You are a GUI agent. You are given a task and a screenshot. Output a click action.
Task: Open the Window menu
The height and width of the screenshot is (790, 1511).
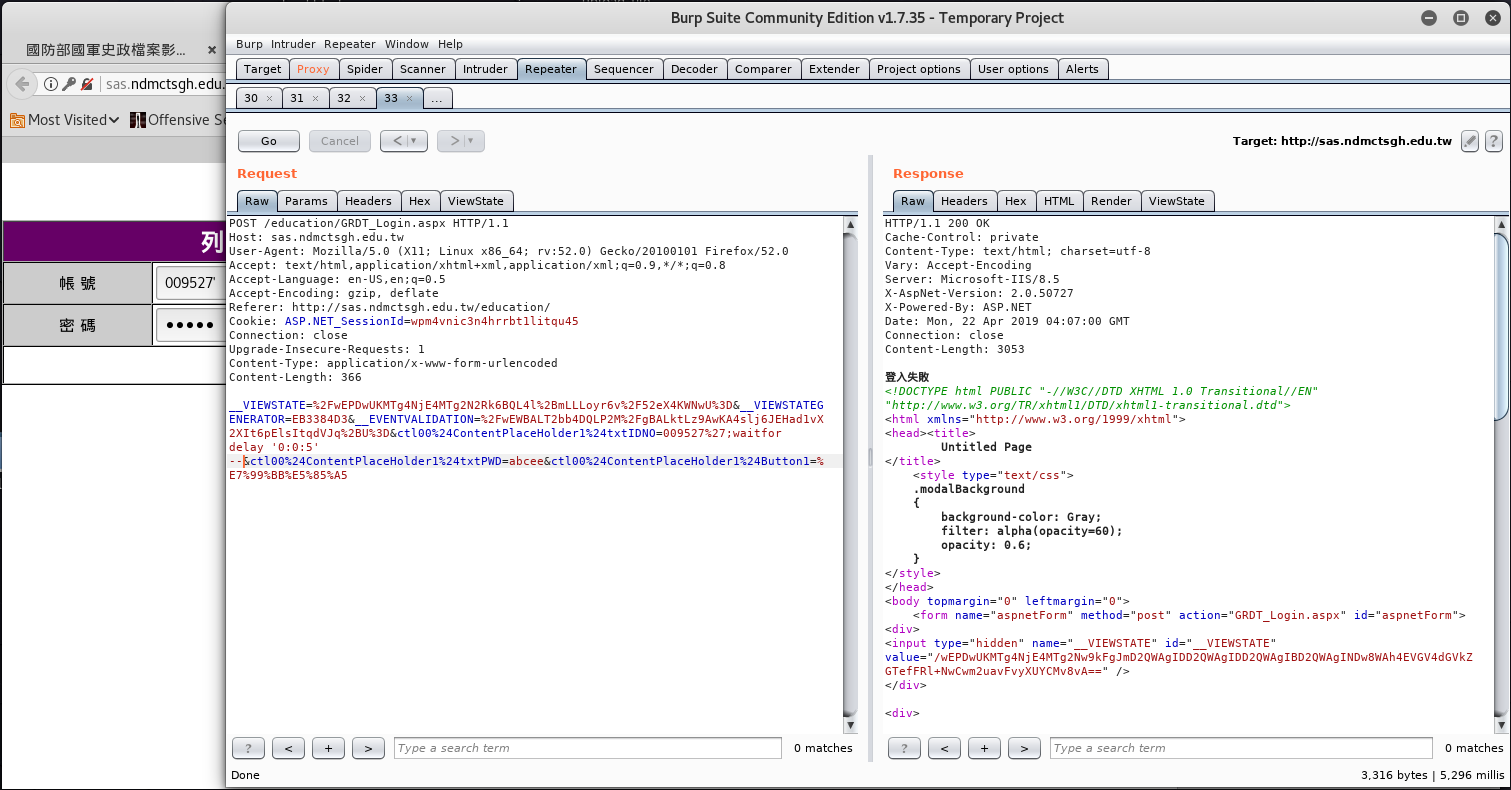pyautogui.click(x=407, y=44)
